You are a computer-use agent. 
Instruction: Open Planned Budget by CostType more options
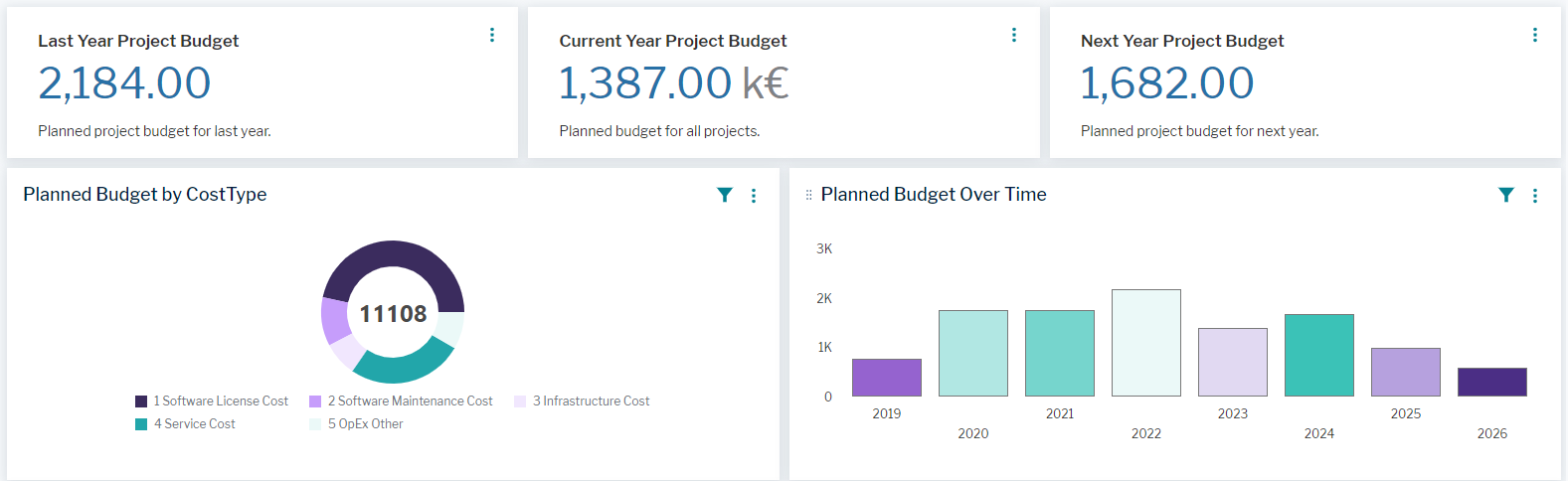(x=754, y=196)
